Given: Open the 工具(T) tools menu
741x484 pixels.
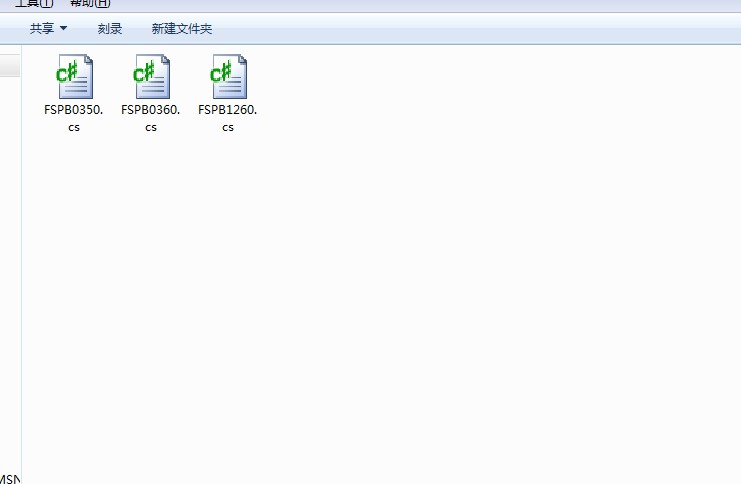Looking at the screenshot, I should pos(34,3).
